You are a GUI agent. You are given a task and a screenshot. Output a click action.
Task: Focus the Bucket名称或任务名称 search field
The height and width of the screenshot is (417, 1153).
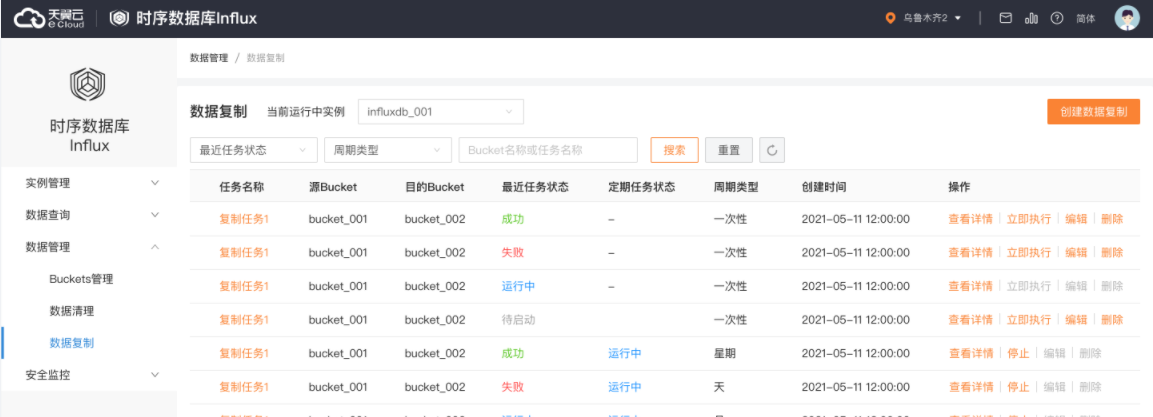coord(548,150)
